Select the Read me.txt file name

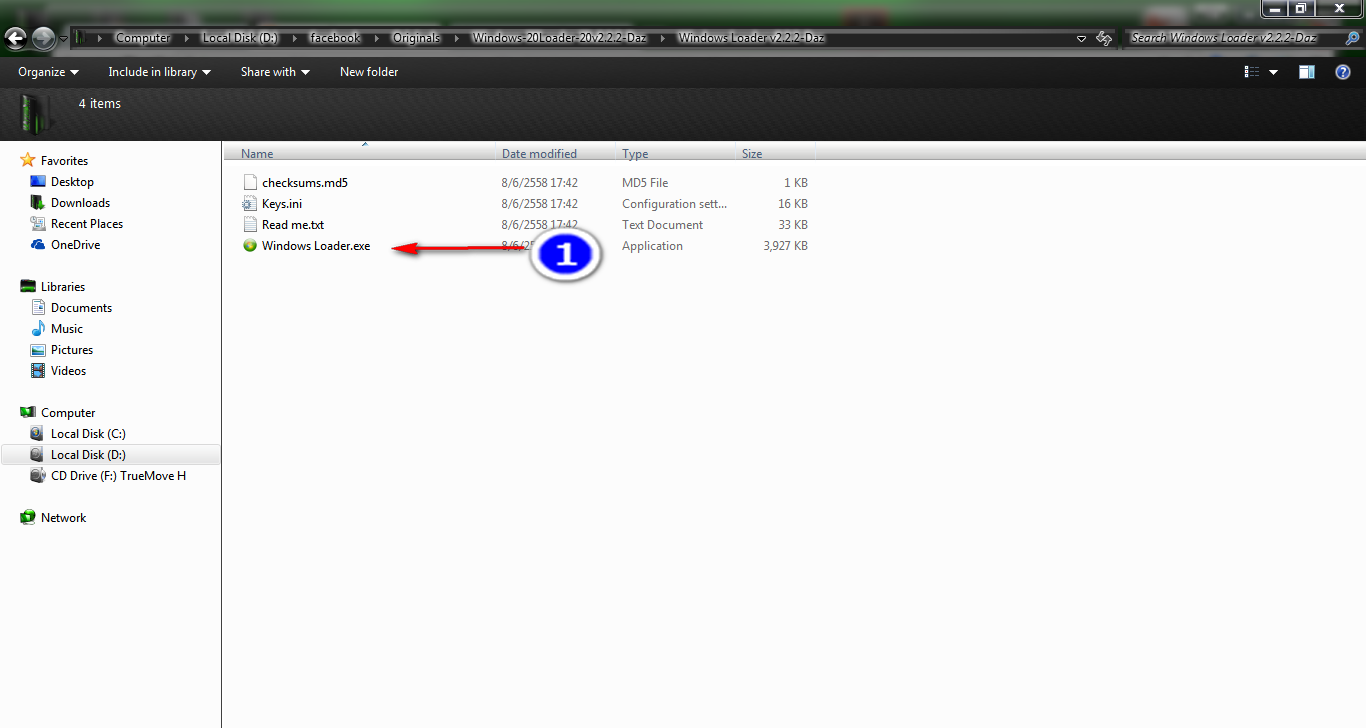pos(293,225)
